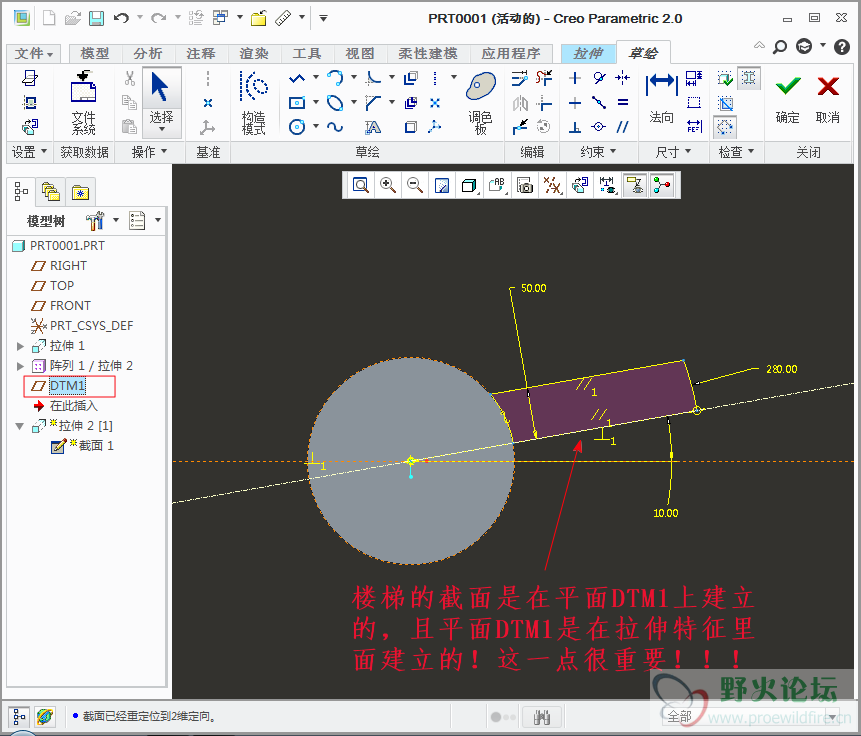The image size is (861, 736).
Task: Open the 设置 group dropdown
Action: pyautogui.click(x=29, y=152)
